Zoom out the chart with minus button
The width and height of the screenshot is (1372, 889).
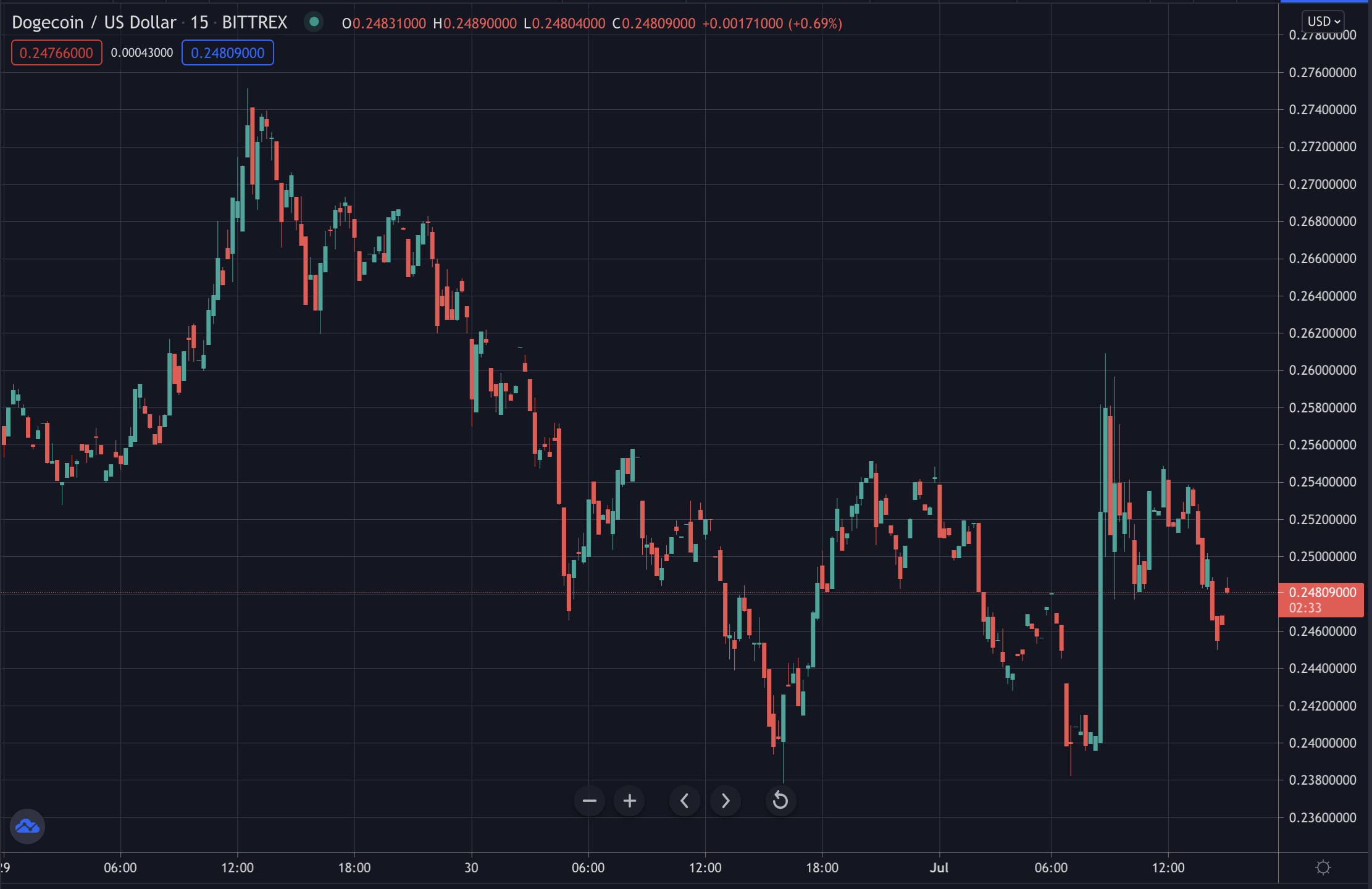(589, 801)
